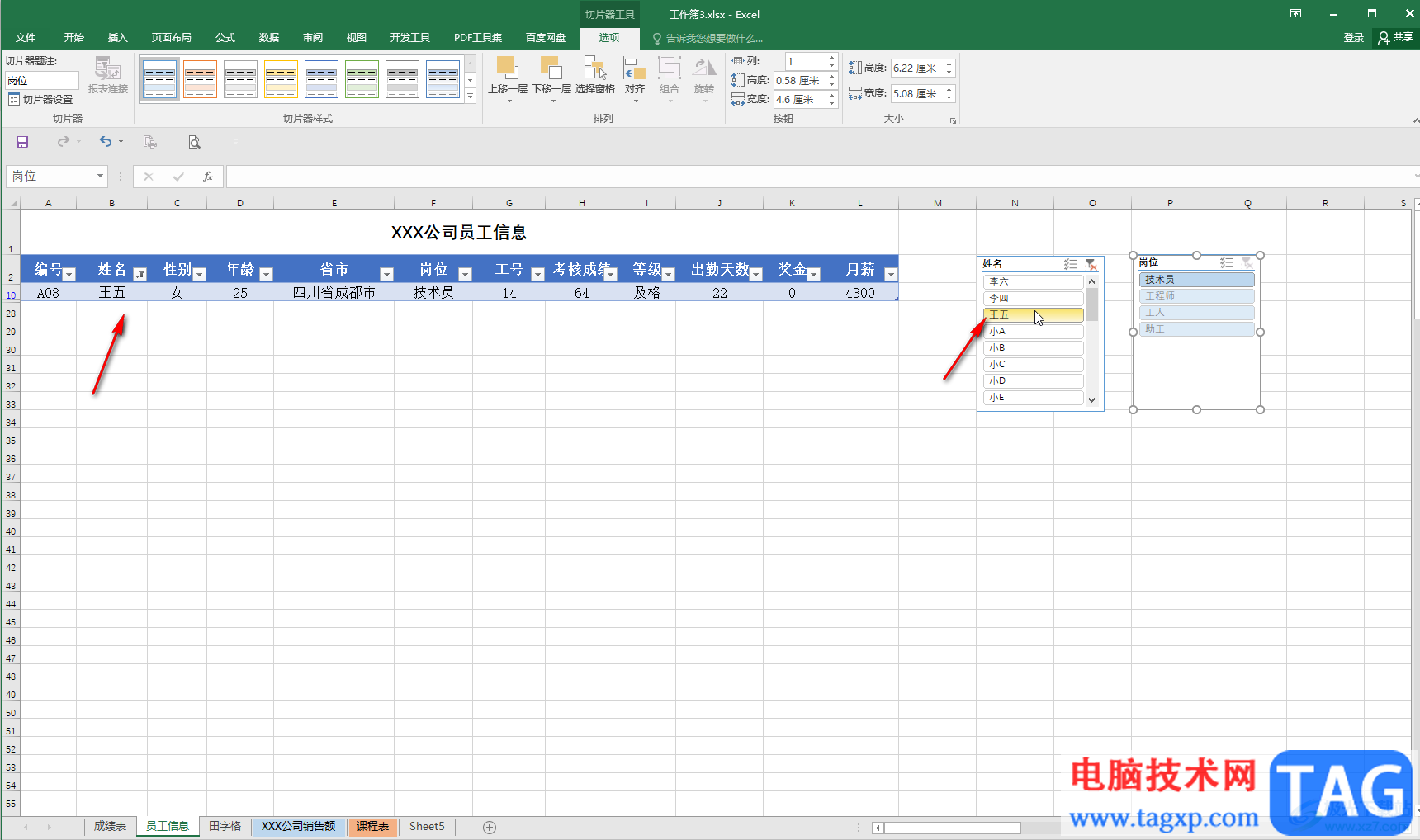Open 省市 column filter dropdown
1420x840 pixels.
point(386,274)
